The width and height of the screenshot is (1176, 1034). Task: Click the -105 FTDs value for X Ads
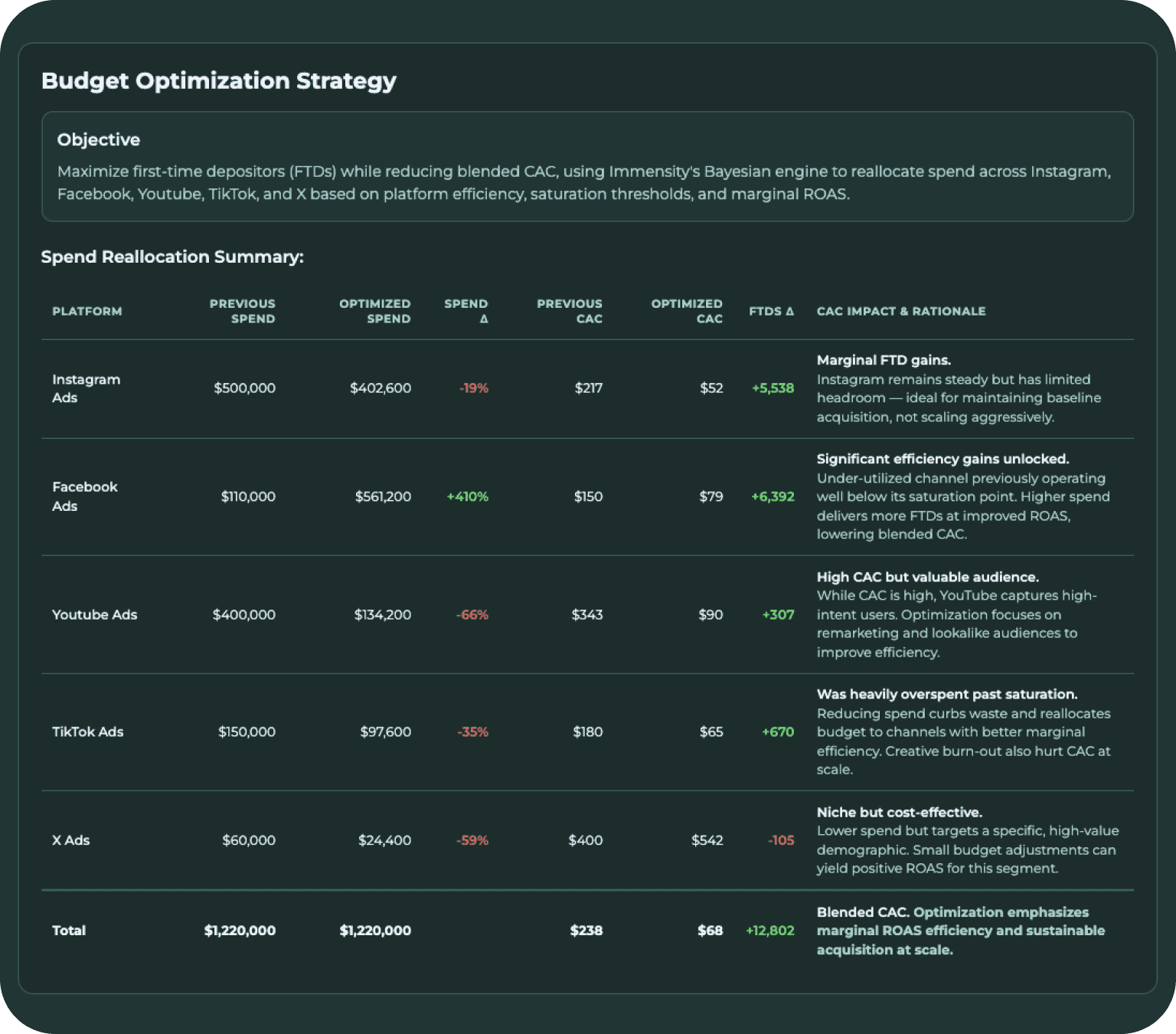point(781,840)
